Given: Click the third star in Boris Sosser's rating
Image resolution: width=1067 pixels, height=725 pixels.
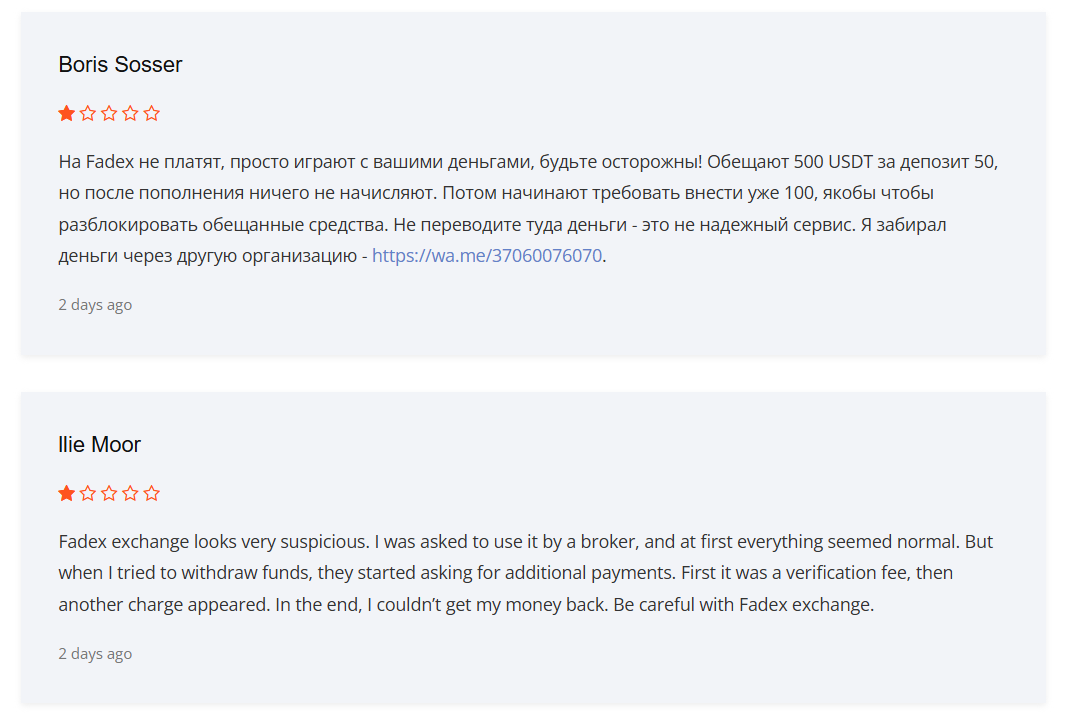Looking at the screenshot, I should click(x=109, y=113).
